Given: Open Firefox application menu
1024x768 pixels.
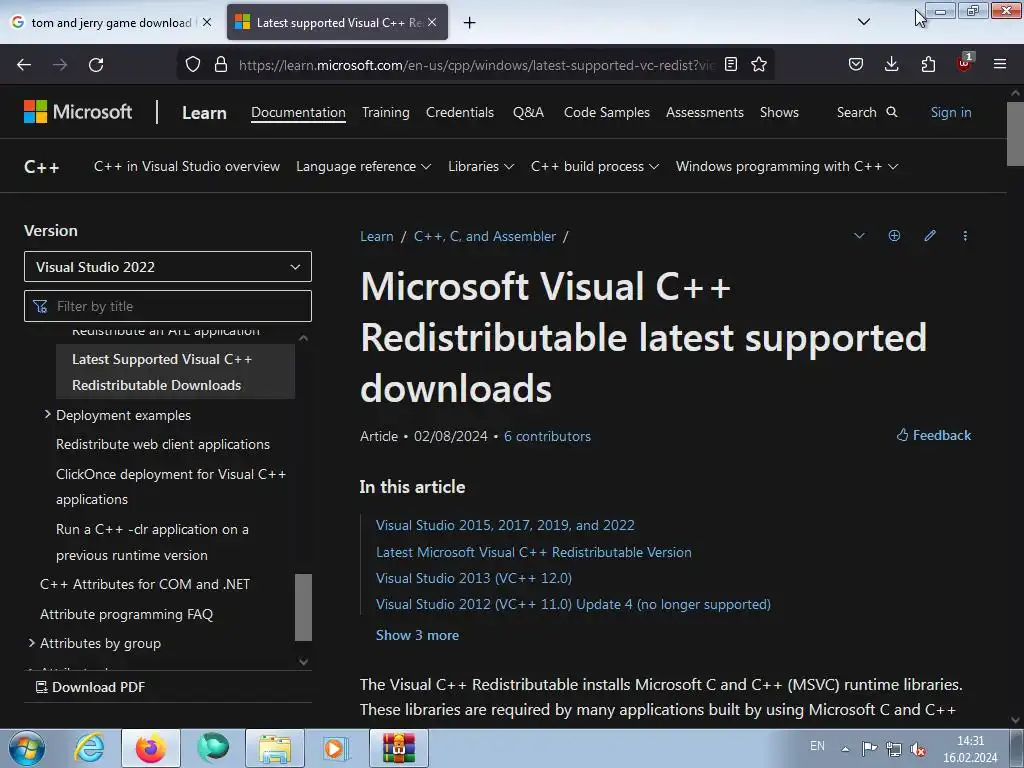Looking at the screenshot, I should (1000, 64).
